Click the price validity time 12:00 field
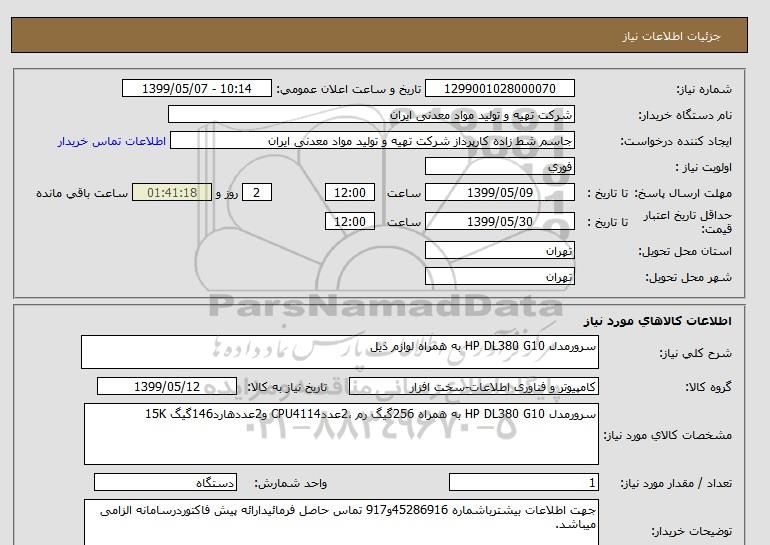 pyautogui.click(x=350, y=221)
